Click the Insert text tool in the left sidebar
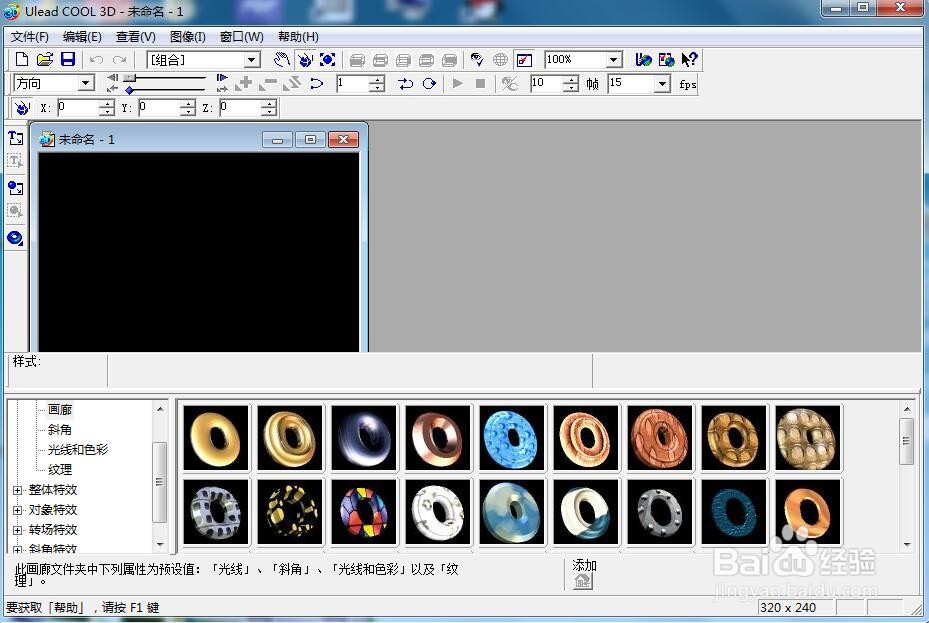Viewport: 929px width, 623px height. [15, 138]
